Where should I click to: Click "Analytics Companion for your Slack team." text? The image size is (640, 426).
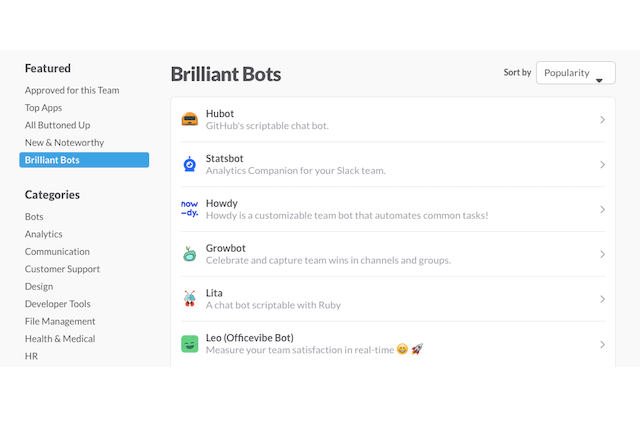click(x=296, y=171)
